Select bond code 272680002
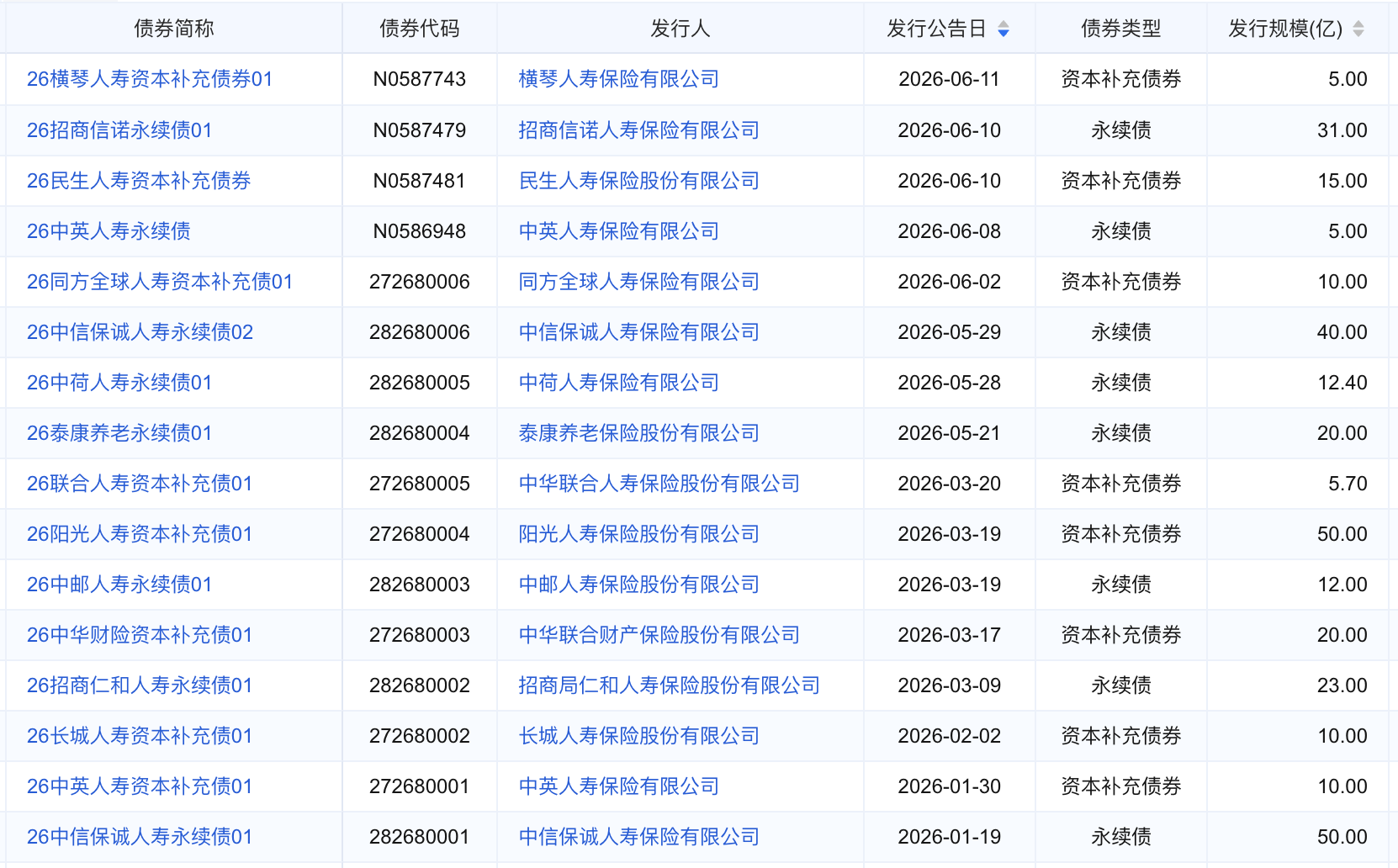The image size is (1398, 868). click(x=420, y=736)
